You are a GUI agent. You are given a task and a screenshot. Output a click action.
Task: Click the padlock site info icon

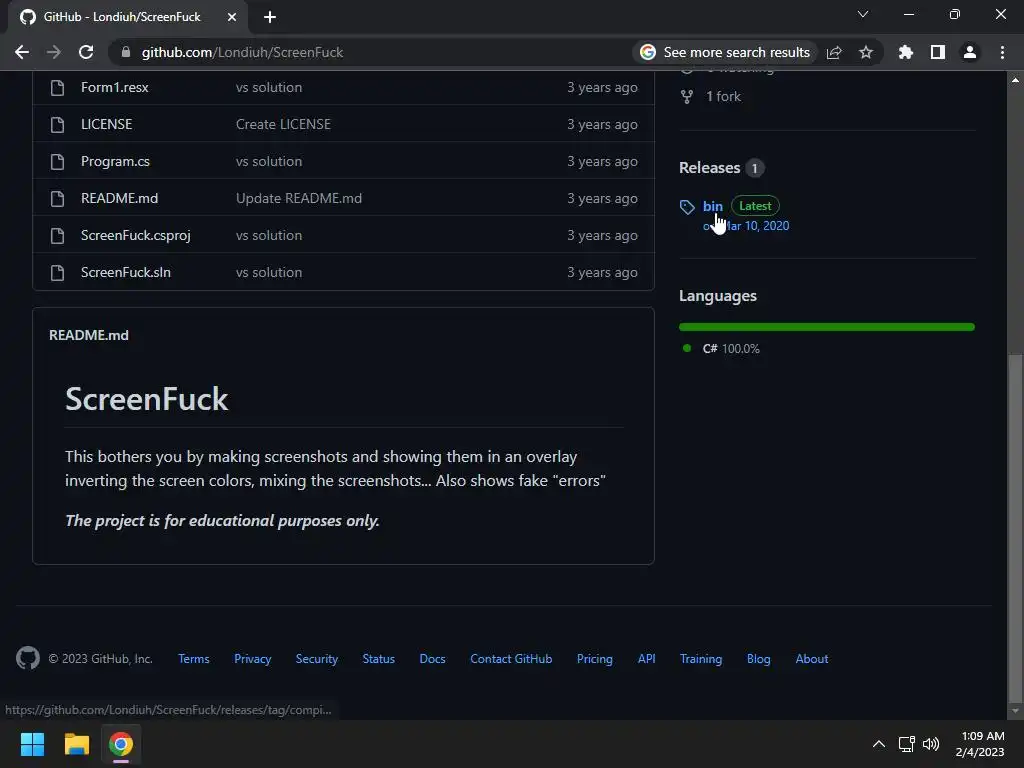pos(126,52)
